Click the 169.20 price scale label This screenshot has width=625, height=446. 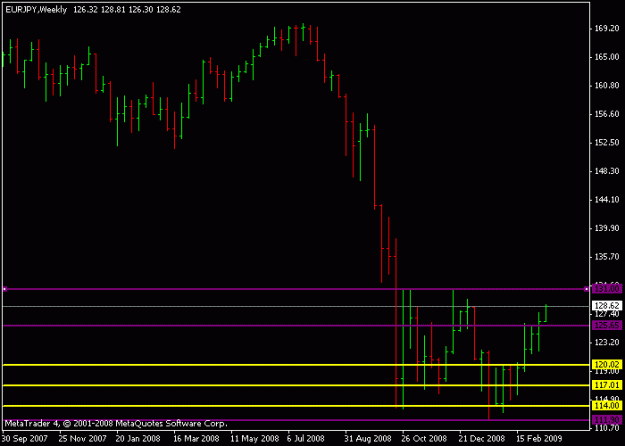(607, 29)
